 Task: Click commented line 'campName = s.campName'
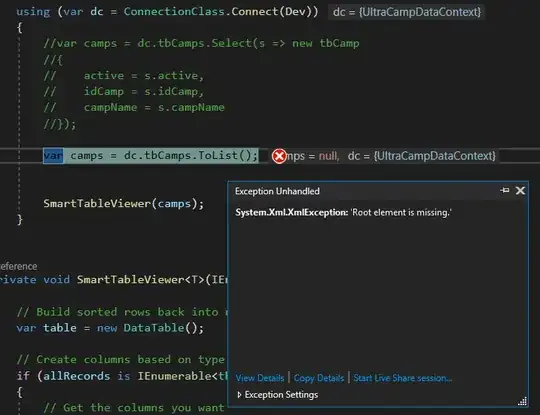pyautogui.click(x=154, y=107)
